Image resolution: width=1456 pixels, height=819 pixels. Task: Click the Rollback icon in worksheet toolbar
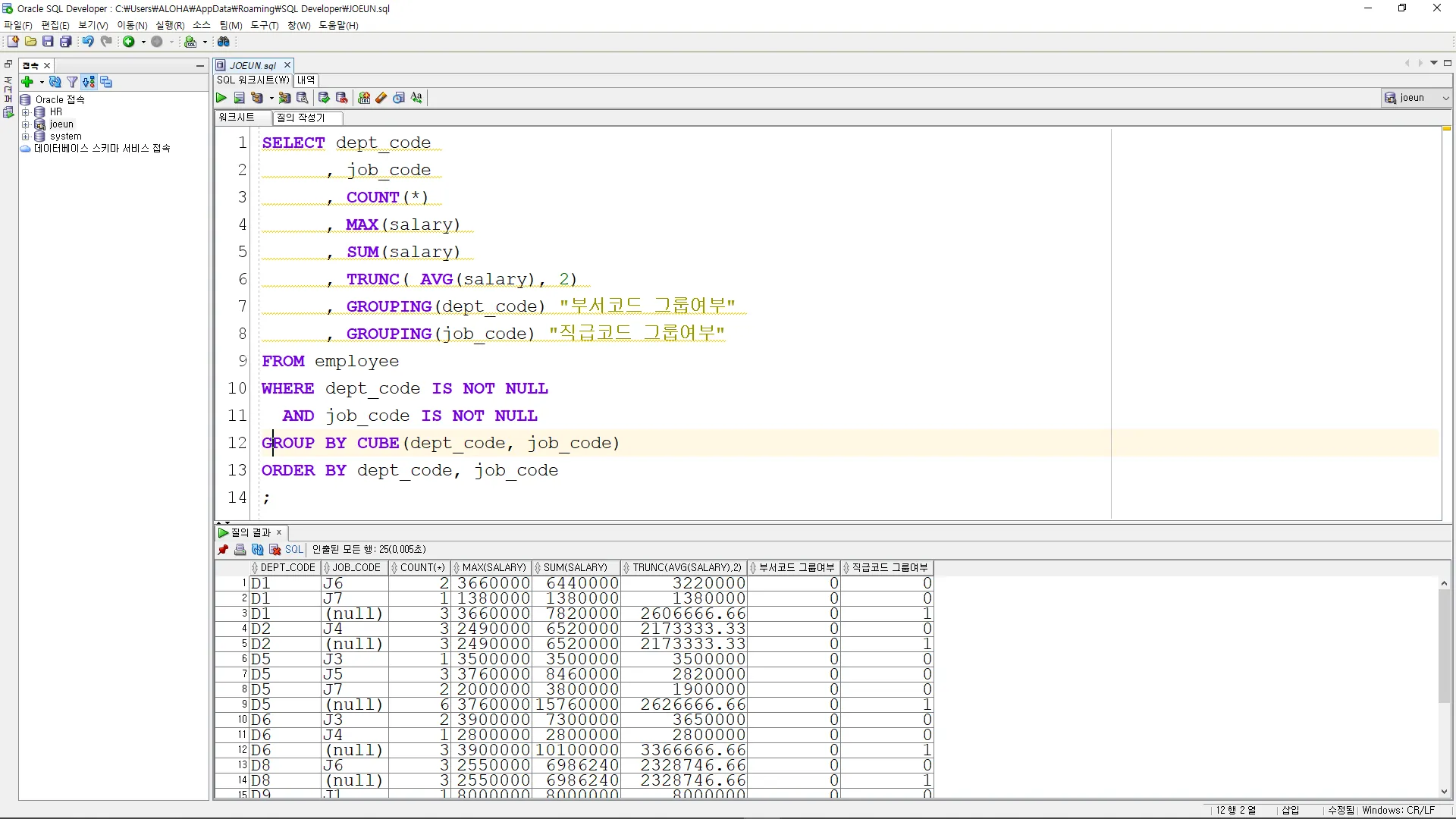pyautogui.click(x=341, y=98)
